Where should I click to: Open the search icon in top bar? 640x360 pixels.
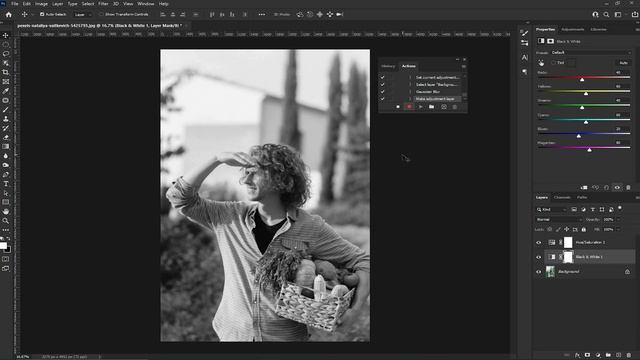(607, 14)
